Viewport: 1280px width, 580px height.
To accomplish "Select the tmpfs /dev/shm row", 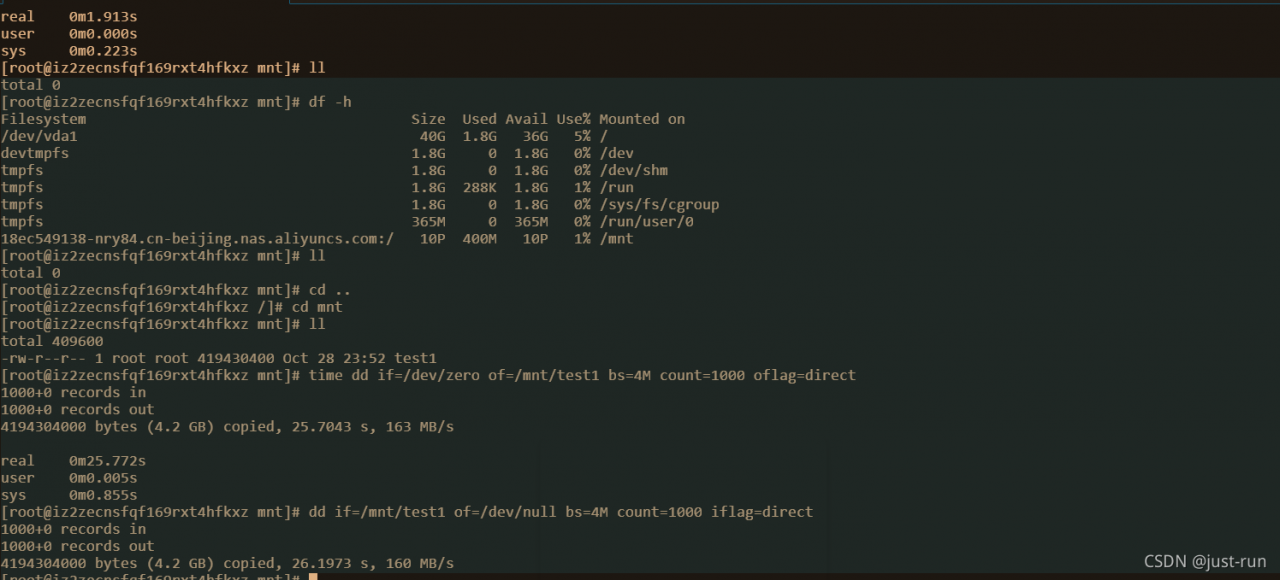I will coord(334,170).
